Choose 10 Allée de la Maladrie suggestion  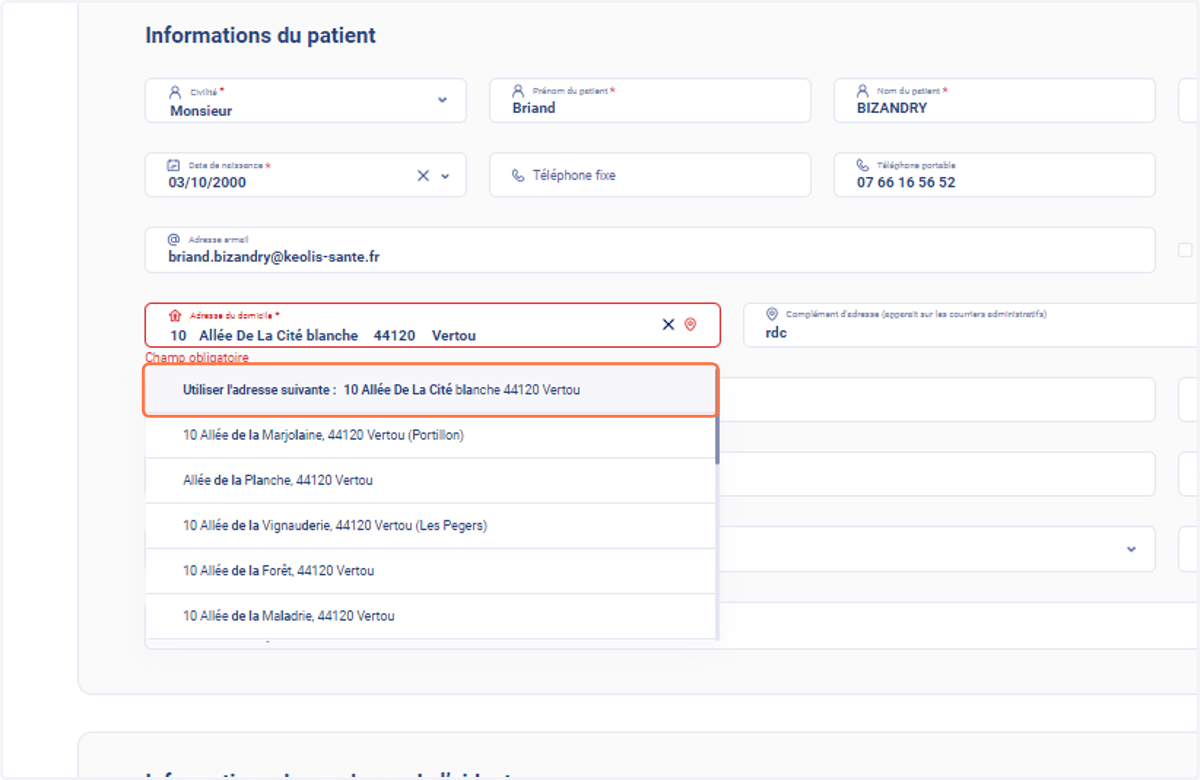pos(431,616)
